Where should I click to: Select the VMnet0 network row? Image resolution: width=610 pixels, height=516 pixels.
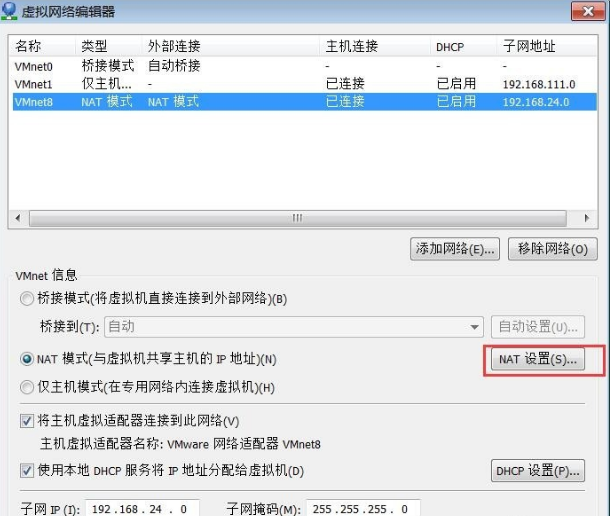coord(305,66)
